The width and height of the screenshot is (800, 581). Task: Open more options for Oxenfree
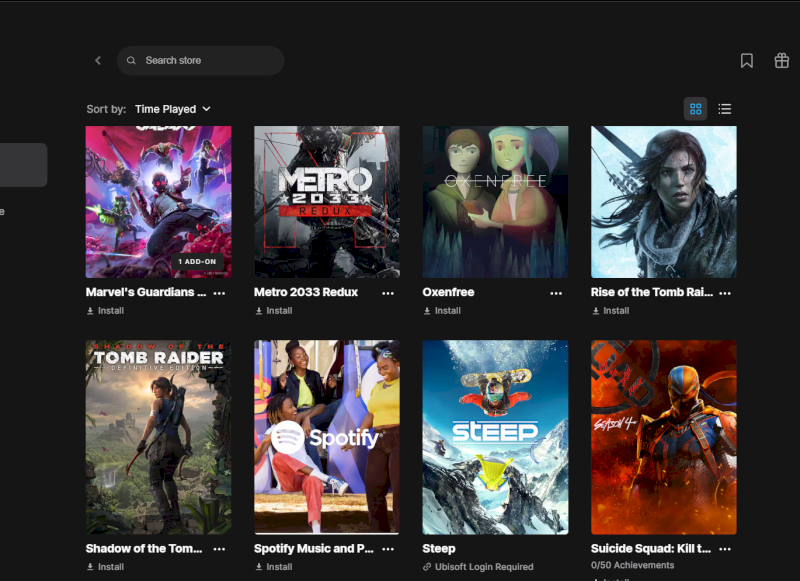pyautogui.click(x=556, y=293)
